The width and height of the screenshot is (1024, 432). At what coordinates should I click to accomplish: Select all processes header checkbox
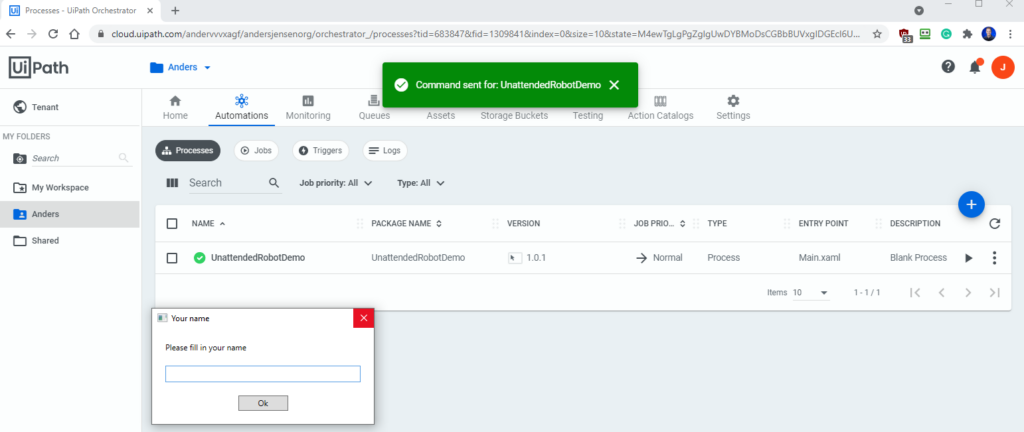tap(172, 224)
